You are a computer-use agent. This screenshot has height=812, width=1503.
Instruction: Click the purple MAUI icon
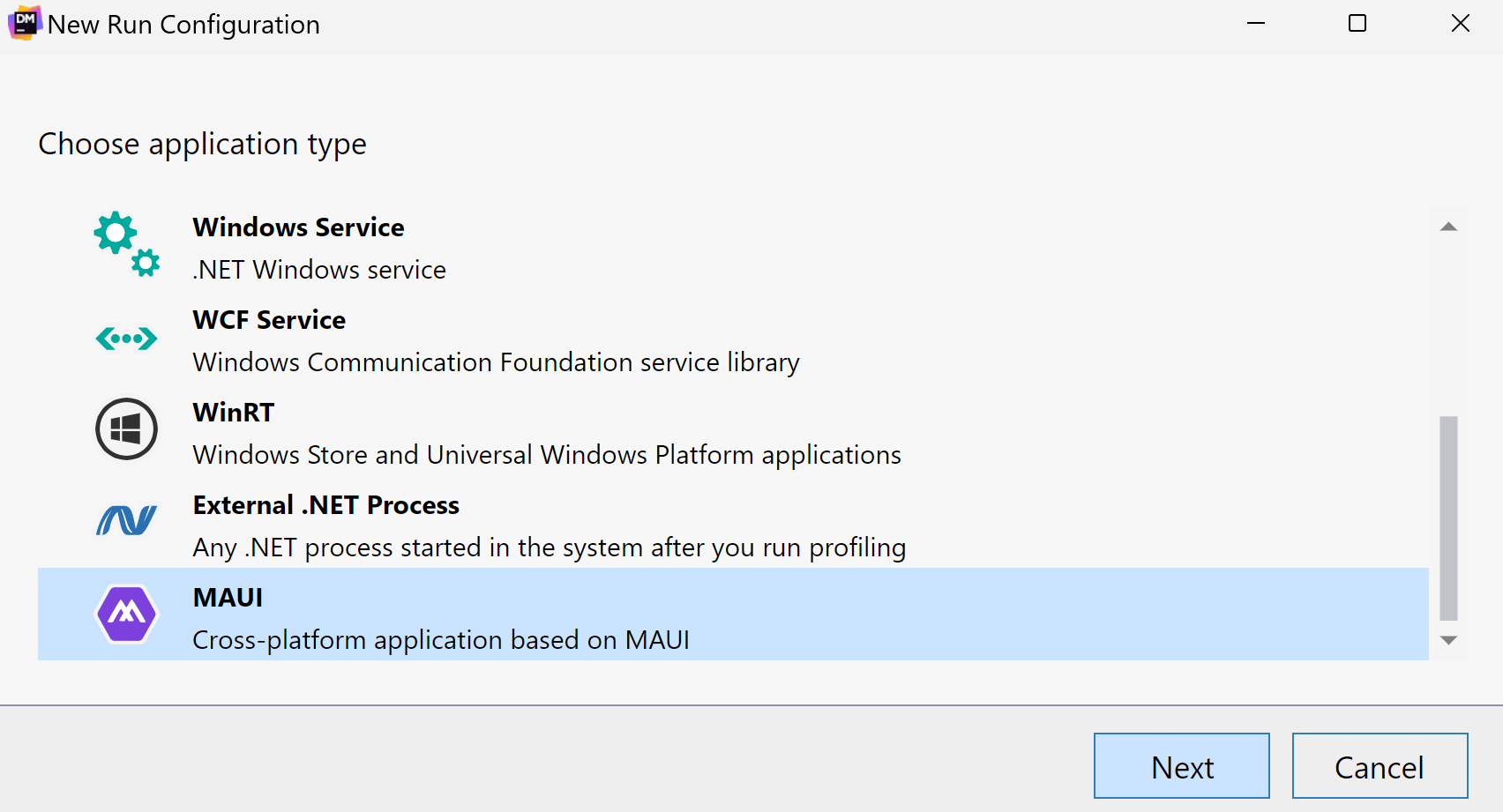(126, 614)
